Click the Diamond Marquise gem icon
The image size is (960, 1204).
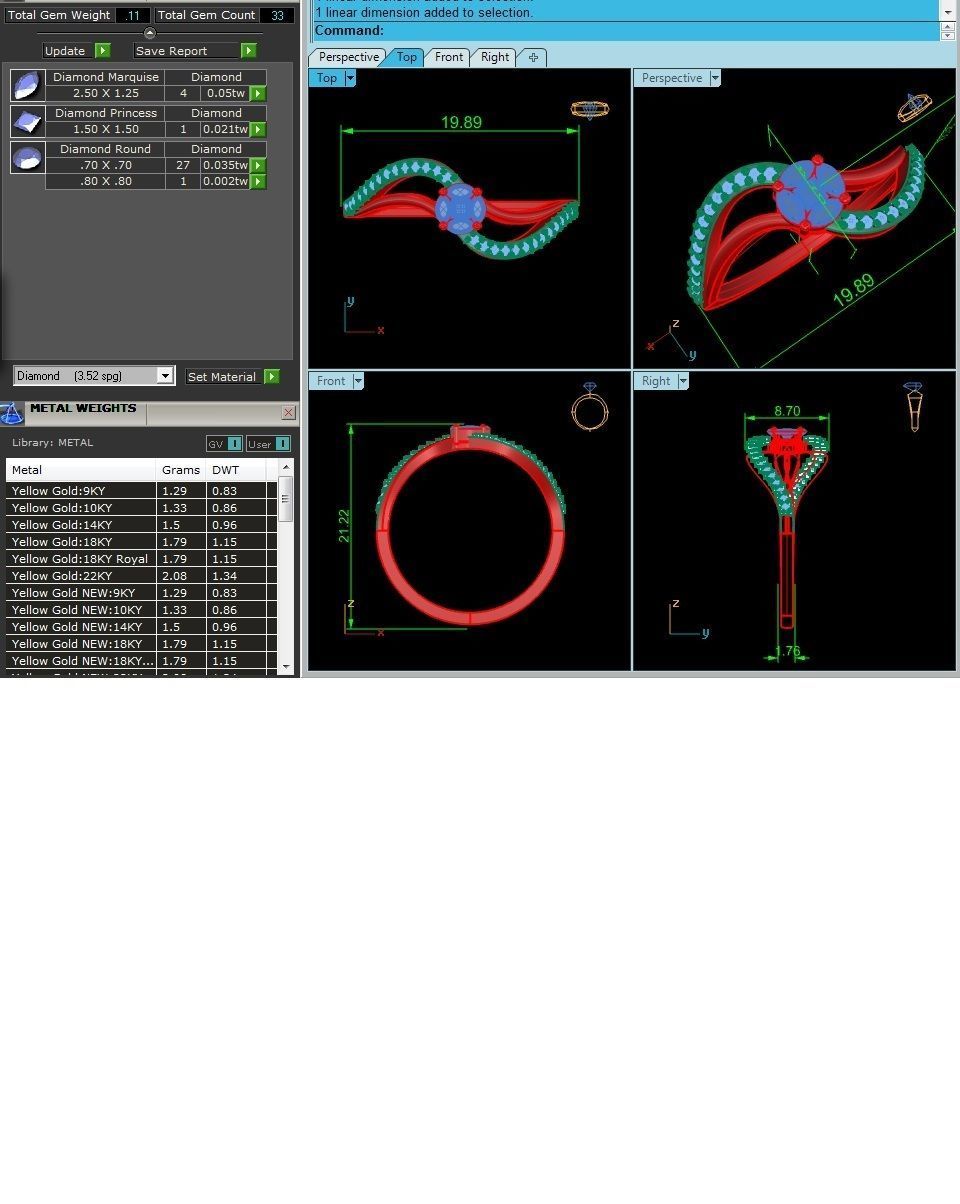pyautogui.click(x=28, y=85)
